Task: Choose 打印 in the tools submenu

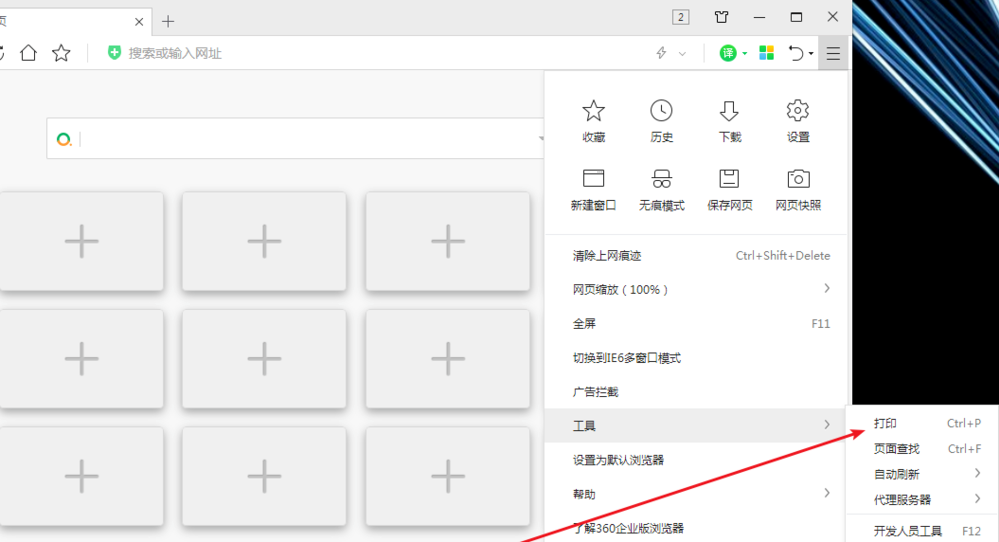Action: click(x=922, y=424)
